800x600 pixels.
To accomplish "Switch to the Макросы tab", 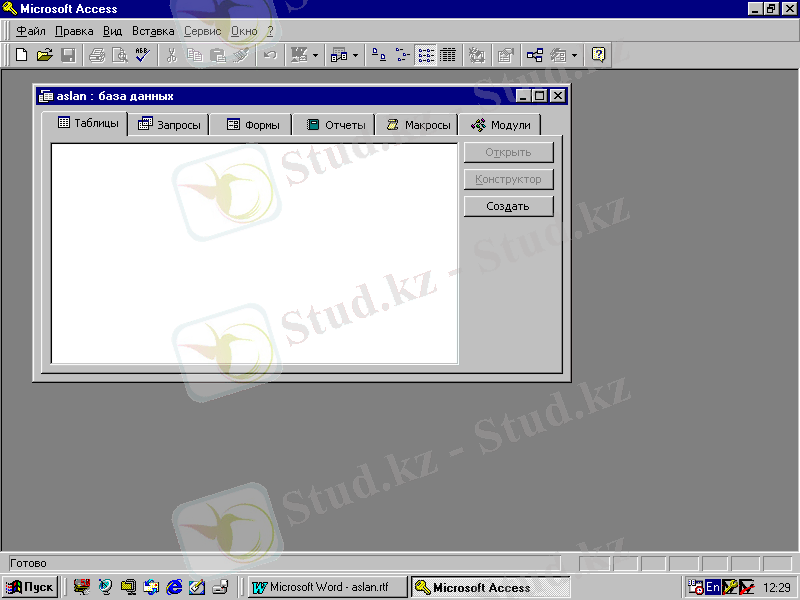I will (418, 124).
